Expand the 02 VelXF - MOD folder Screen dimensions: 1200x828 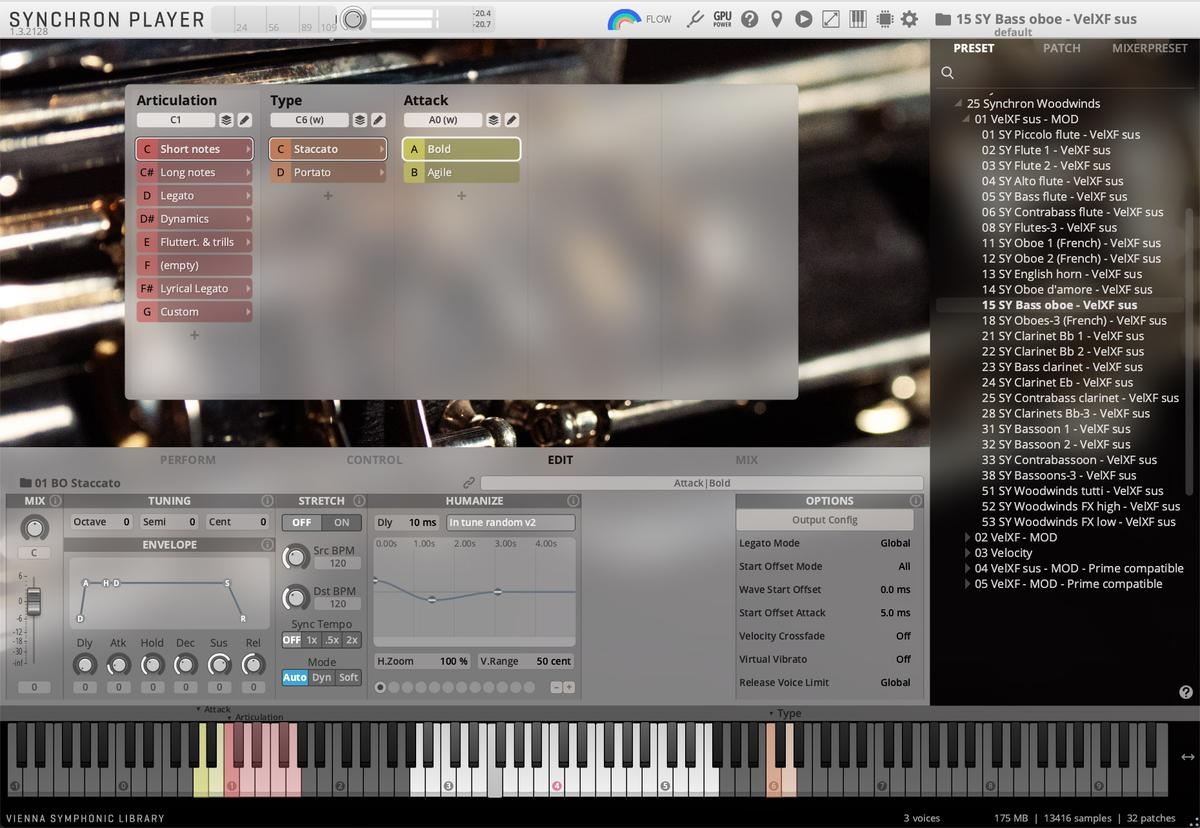pos(967,537)
